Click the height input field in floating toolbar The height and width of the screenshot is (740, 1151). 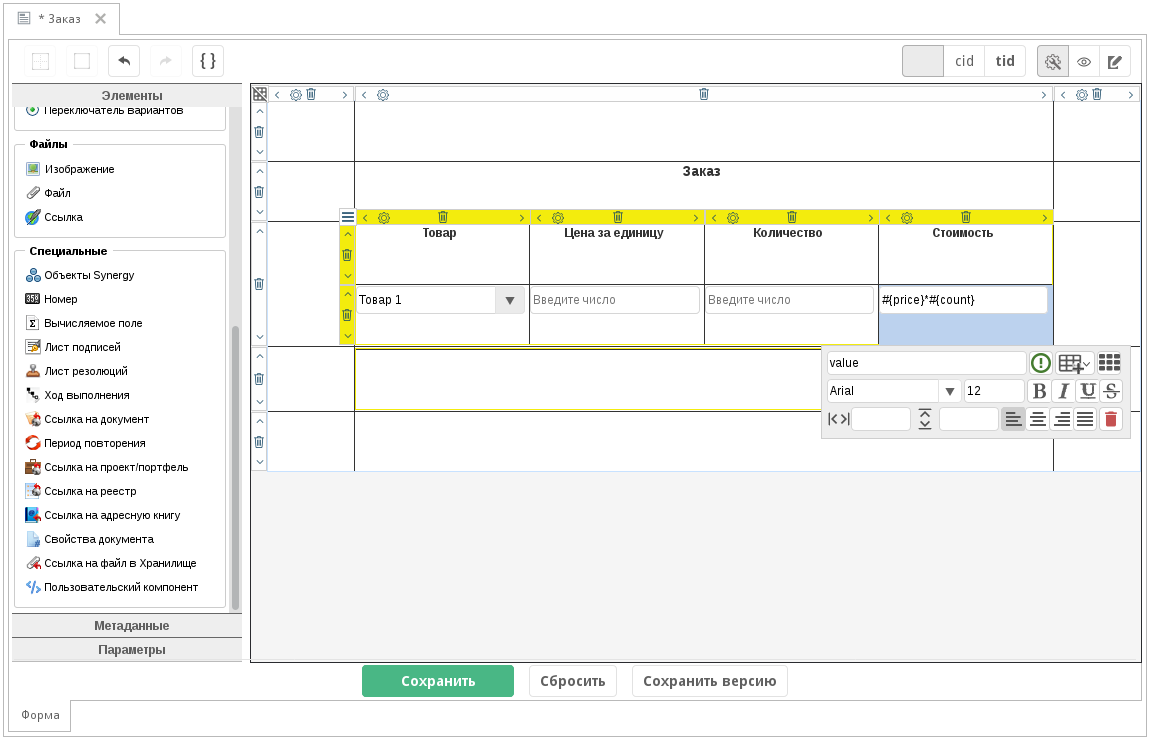968,419
